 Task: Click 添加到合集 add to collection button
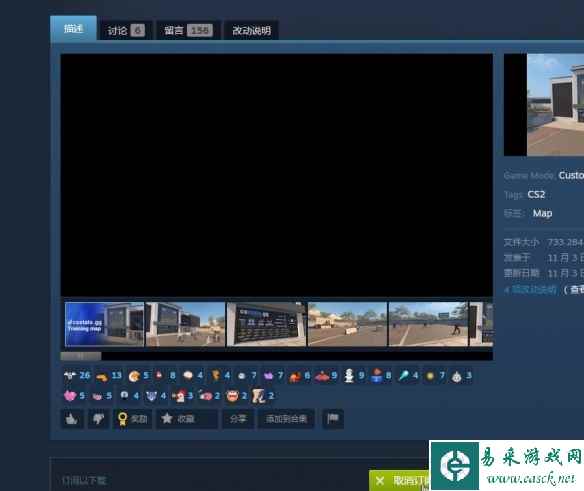click(286, 419)
